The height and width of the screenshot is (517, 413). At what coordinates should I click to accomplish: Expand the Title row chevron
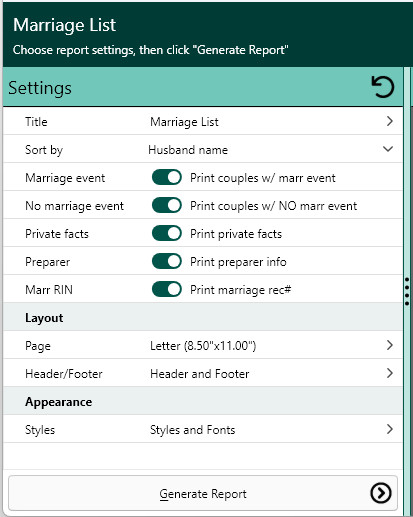point(390,121)
